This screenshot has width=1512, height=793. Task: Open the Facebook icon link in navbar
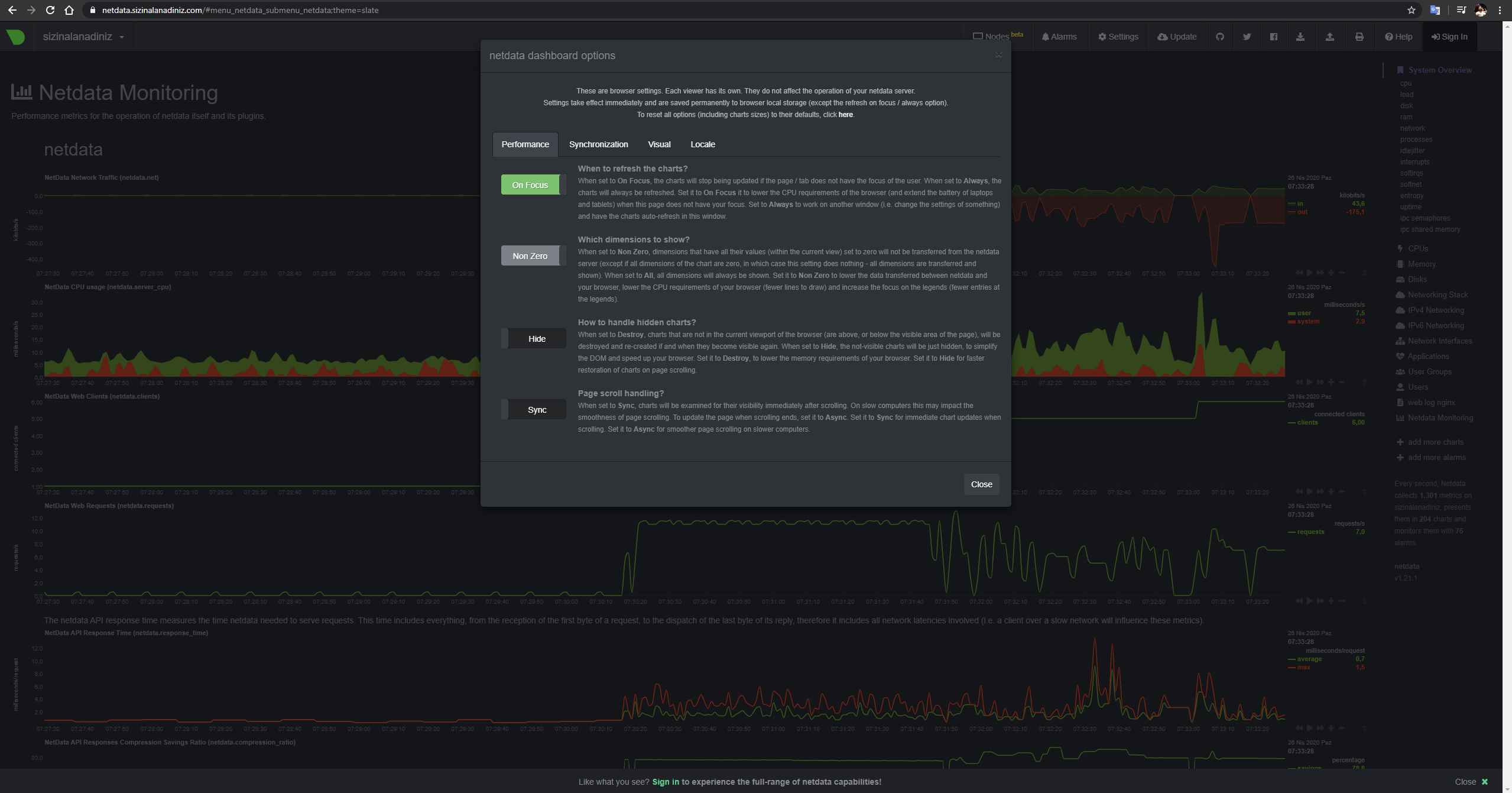(x=1273, y=37)
